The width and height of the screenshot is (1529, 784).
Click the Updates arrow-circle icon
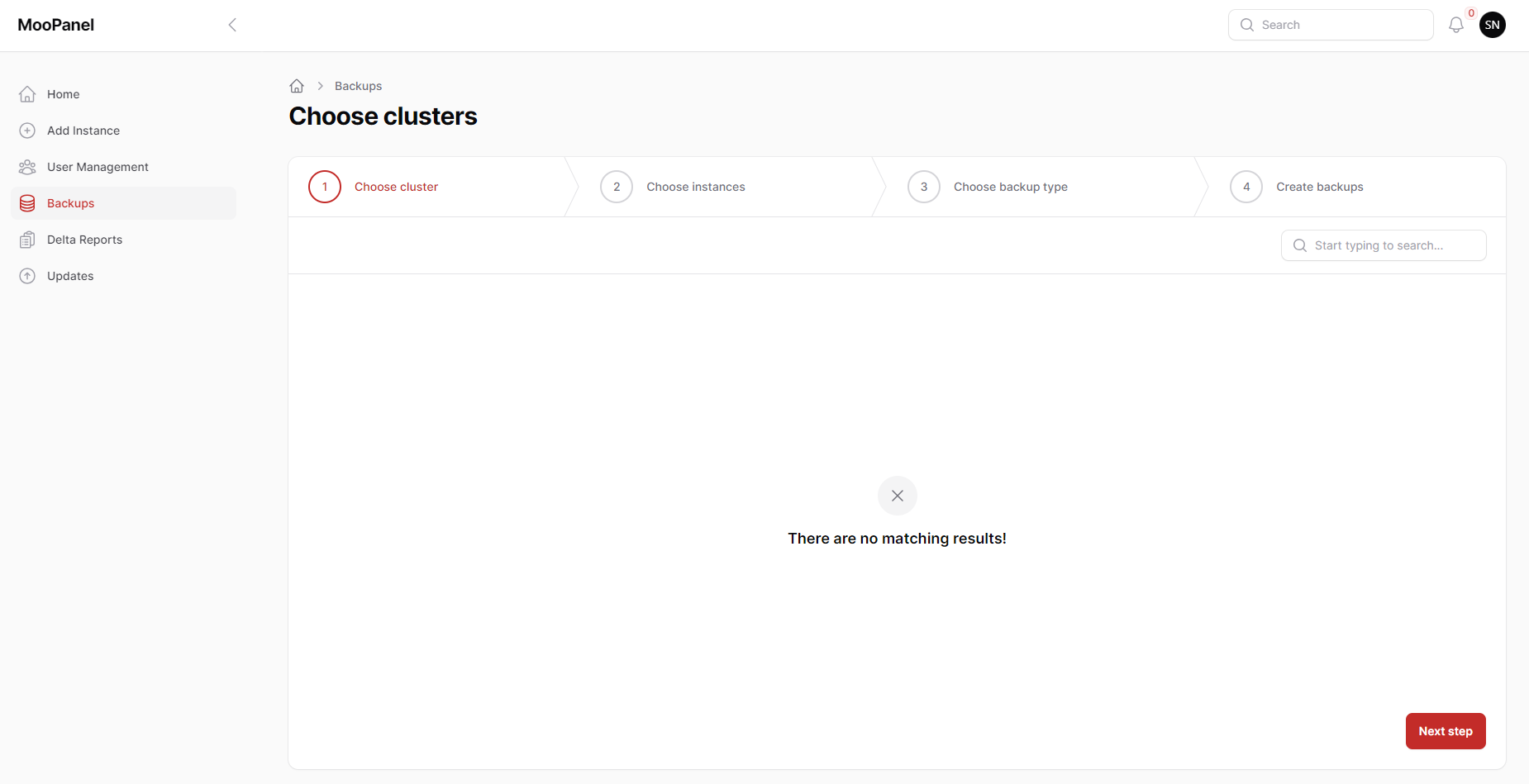tap(27, 276)
